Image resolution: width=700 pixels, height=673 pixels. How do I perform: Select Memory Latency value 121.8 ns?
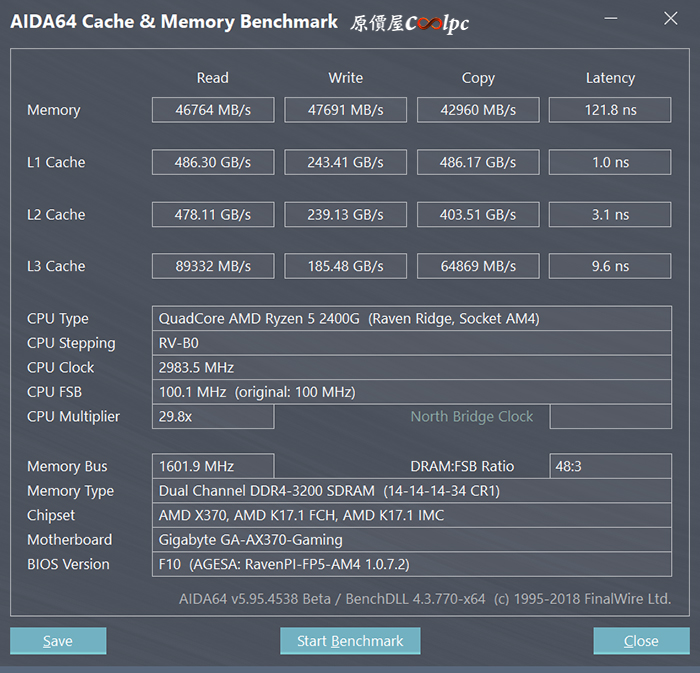(610, 110)
